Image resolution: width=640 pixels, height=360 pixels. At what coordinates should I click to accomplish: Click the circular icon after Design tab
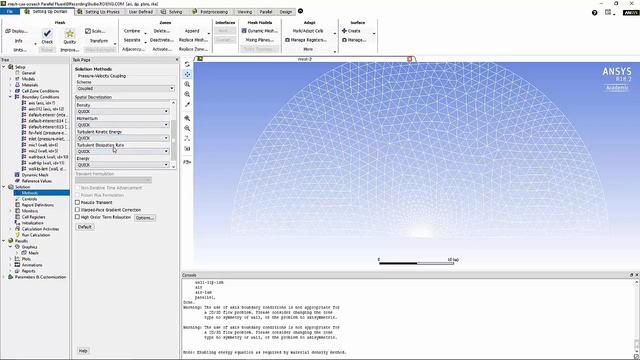(x=300, y=11)
